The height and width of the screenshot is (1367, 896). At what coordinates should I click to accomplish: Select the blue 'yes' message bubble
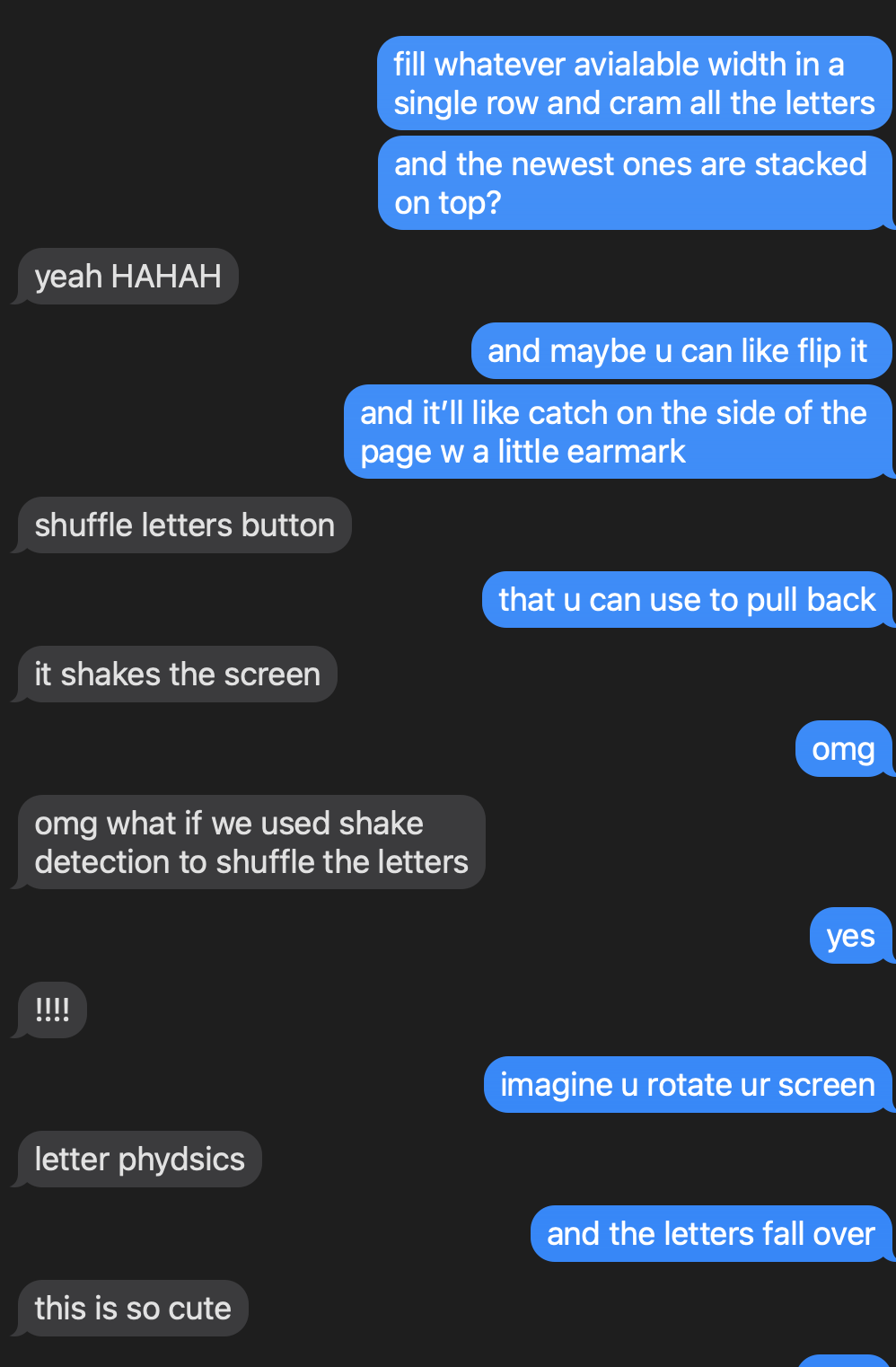click(x=850, y=936)
